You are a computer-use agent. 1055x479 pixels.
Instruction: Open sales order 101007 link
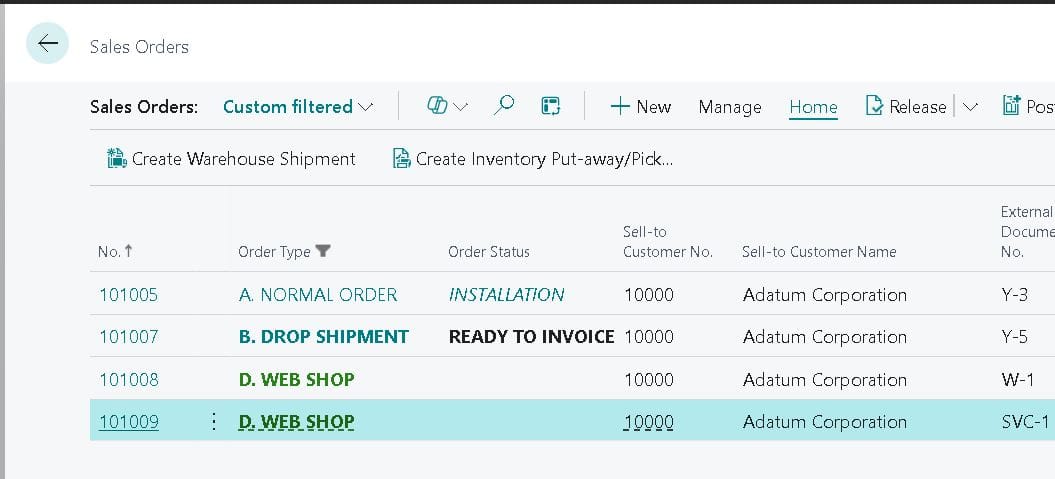coord(129,336)
